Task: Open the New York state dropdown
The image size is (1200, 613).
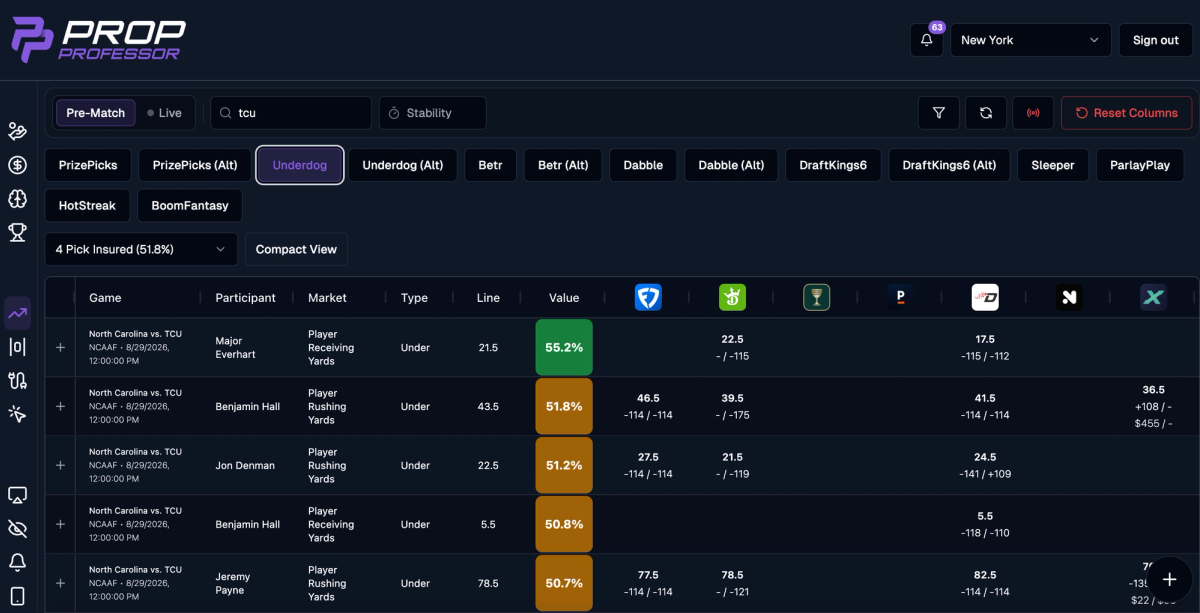Action: click(1030, 40)
